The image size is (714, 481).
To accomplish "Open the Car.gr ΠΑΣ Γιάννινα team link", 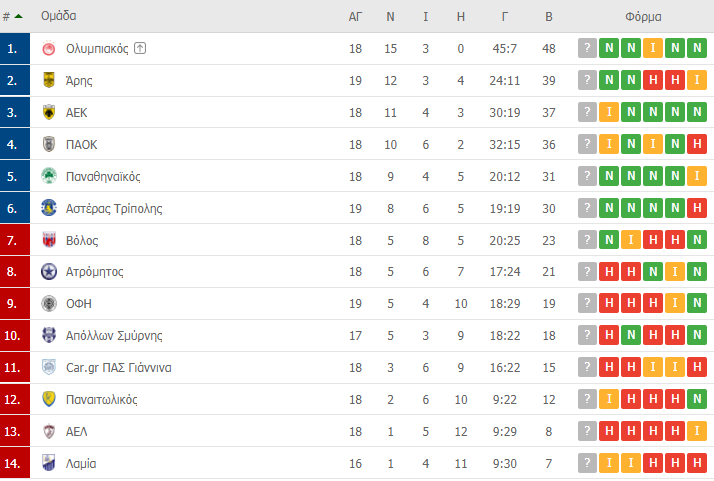I will [118, 368].
